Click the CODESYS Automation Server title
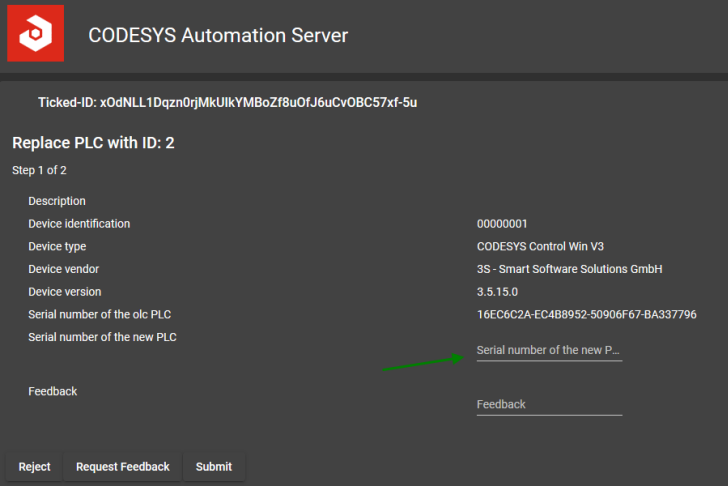The width and height of the screenshot is (728, 486). pyautogui.click(x=218, y=36)
